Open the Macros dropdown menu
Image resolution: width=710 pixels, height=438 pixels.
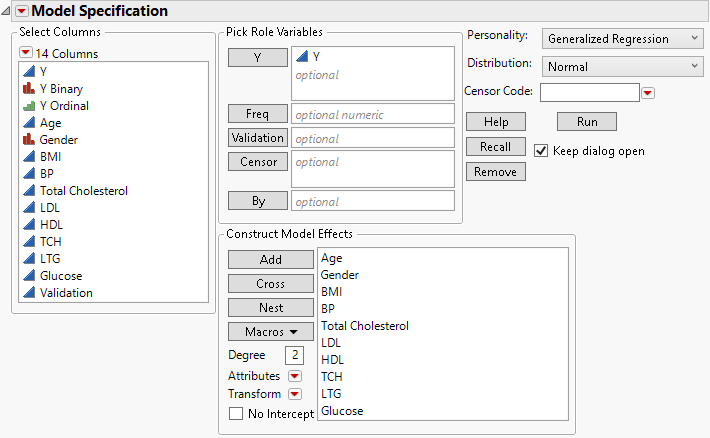pos(270,331)
